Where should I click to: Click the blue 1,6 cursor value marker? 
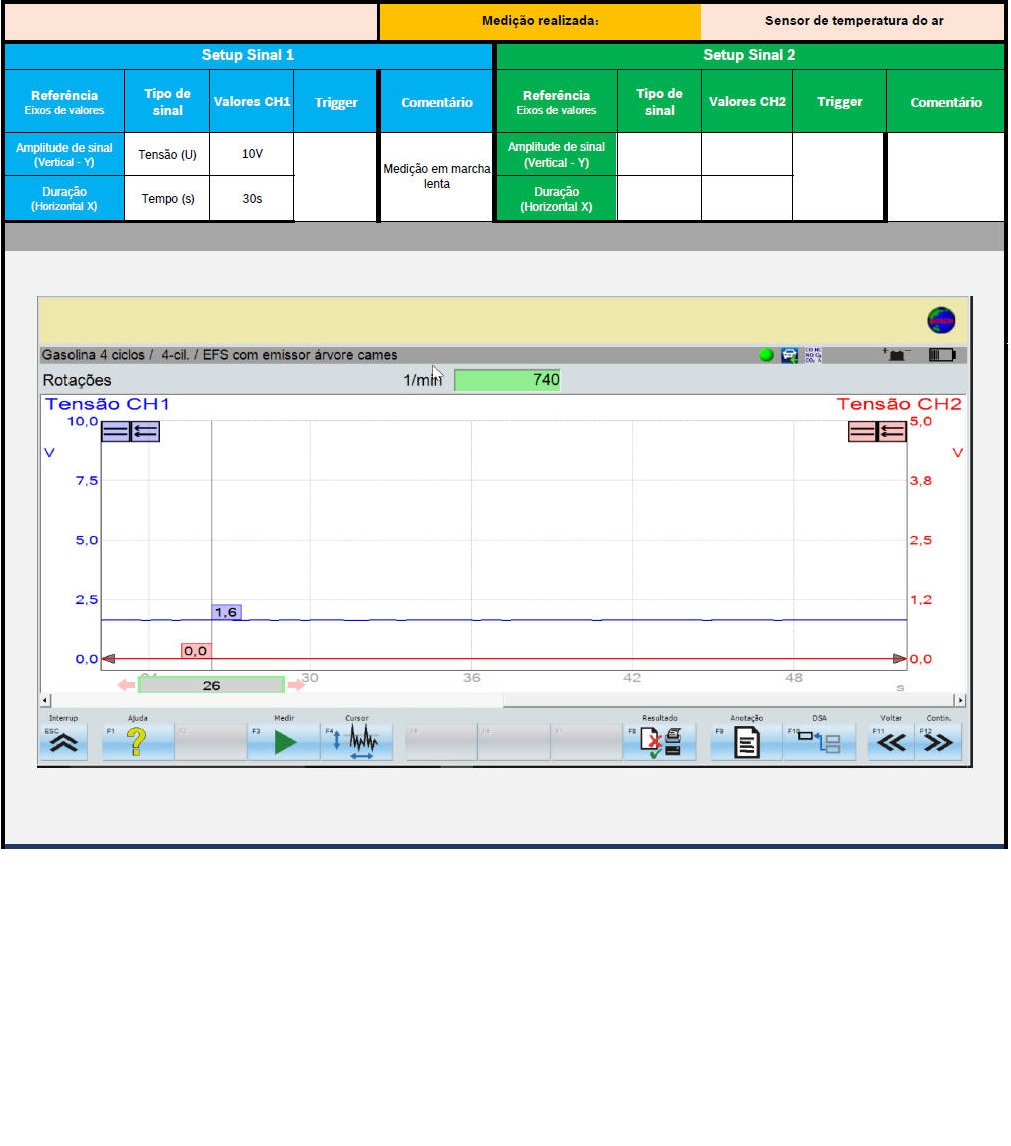click(x=226, y=612)
